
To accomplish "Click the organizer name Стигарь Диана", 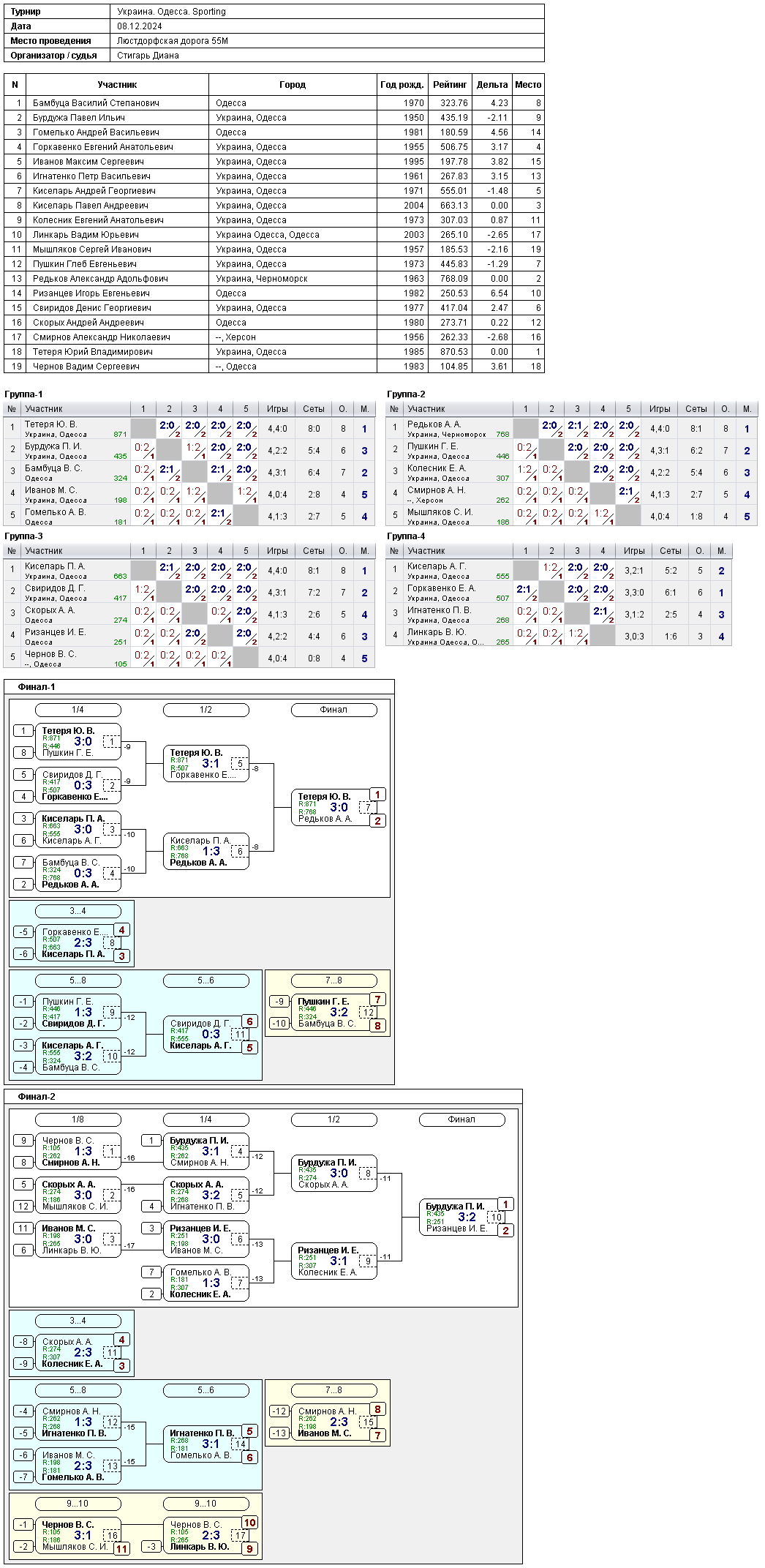I will tap(148, 56).
